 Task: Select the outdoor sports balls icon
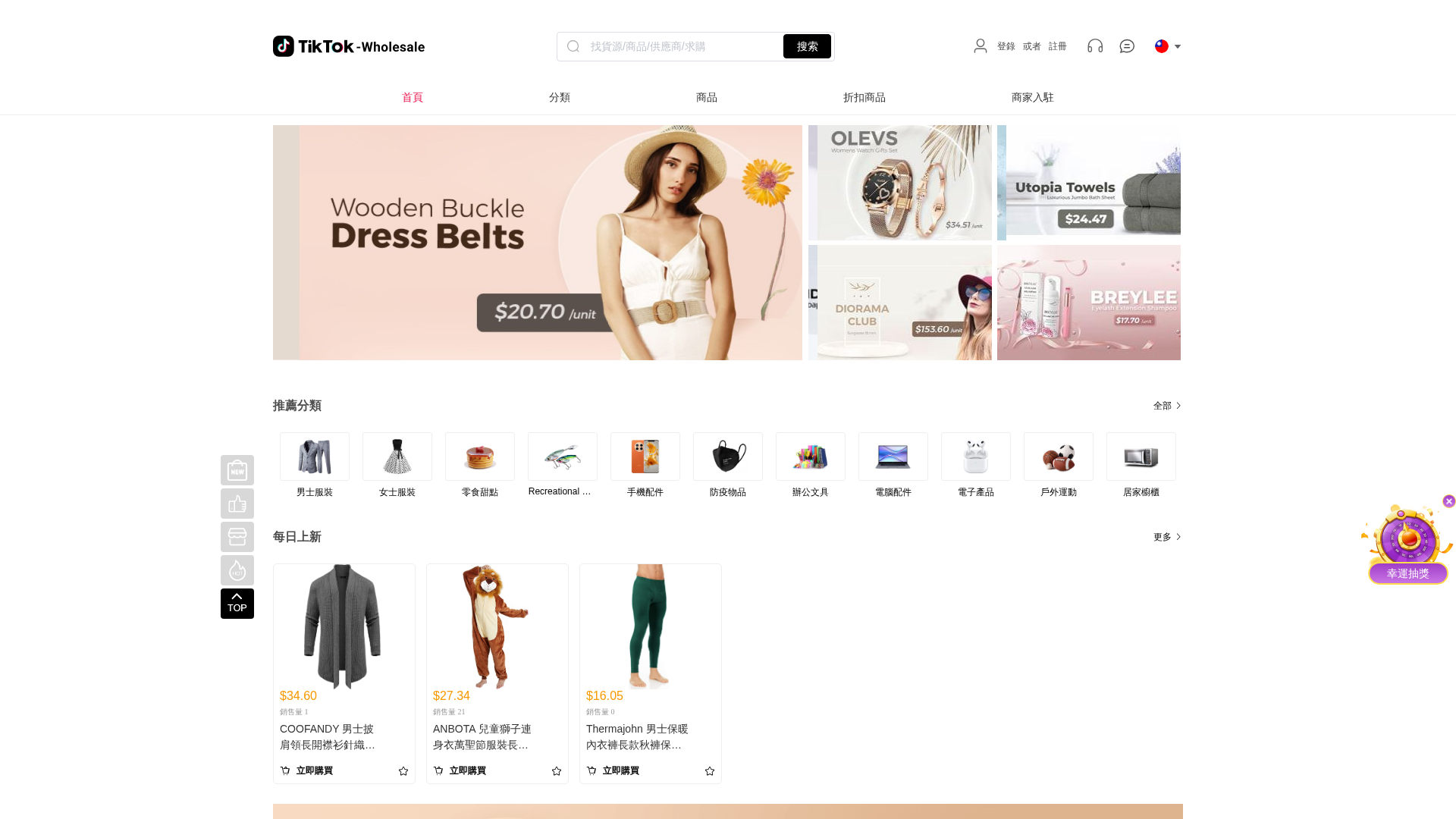(x=1059, y=457)
